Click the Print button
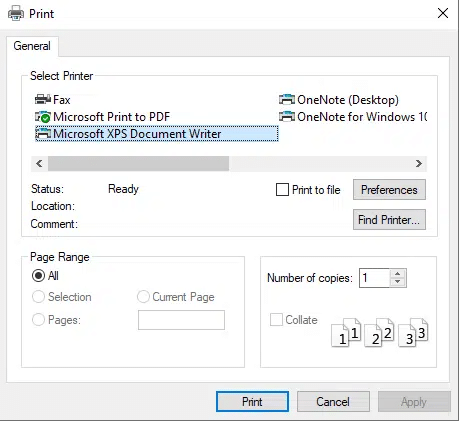Screen dimensions: 459x421 coord(252,402)
